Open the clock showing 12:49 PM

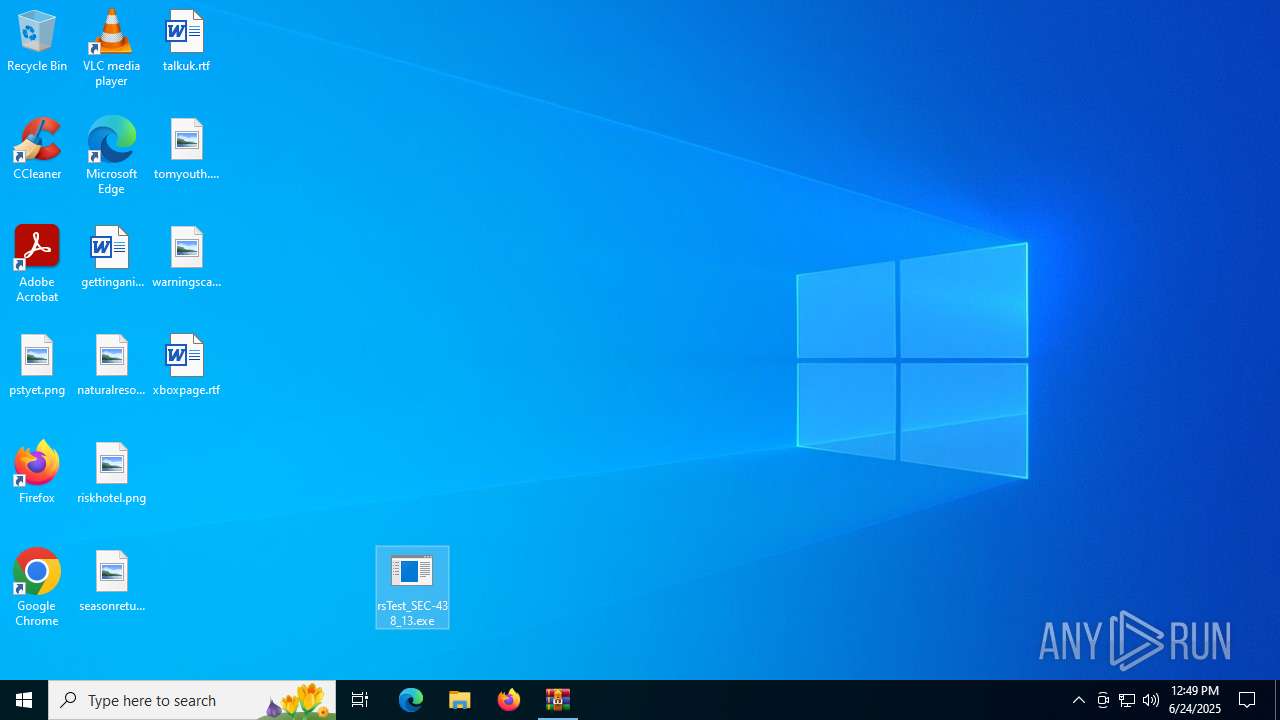pos(1195,700)
